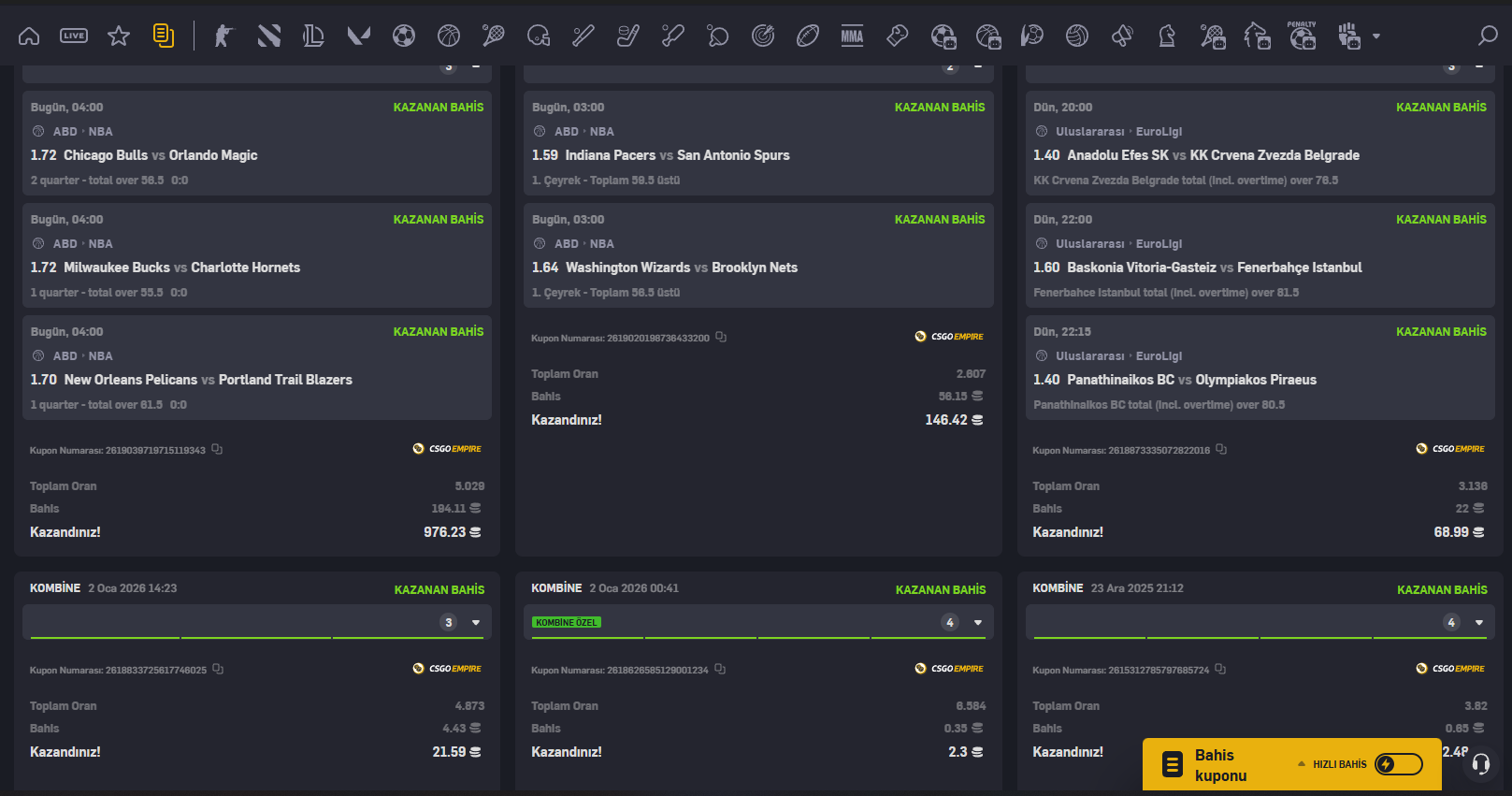Select Counter-Strike esports icon
The width and height of the screenshot is (1512, 796).
(x=223, y=36)
